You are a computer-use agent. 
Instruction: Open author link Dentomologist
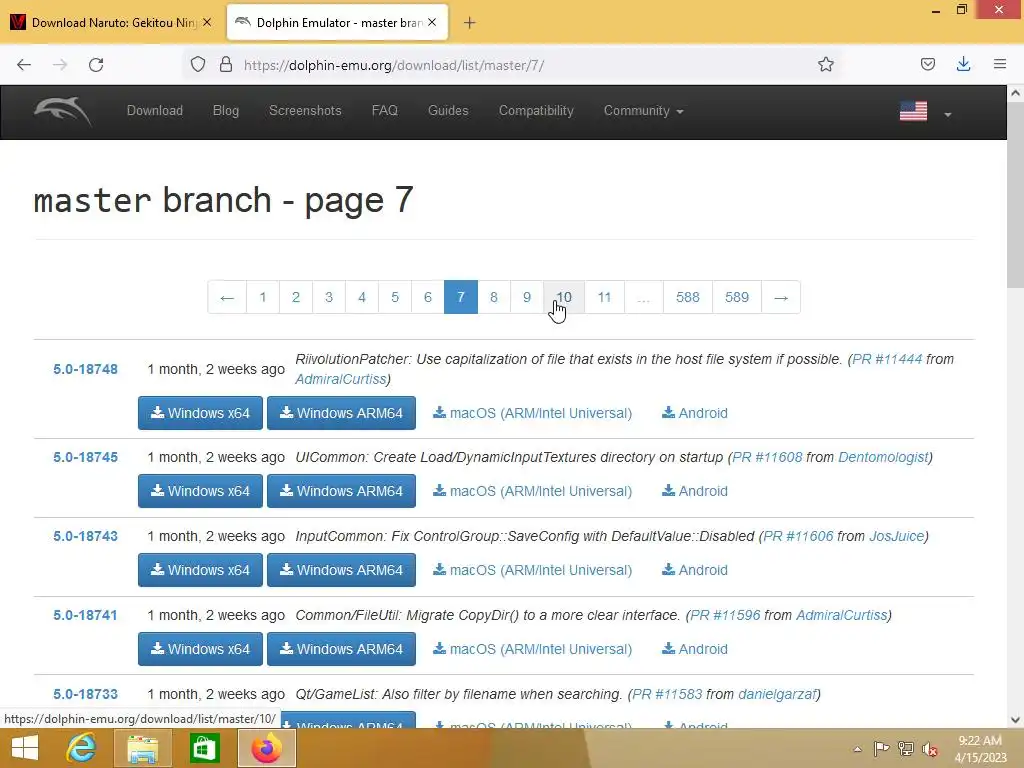[883, 457]
